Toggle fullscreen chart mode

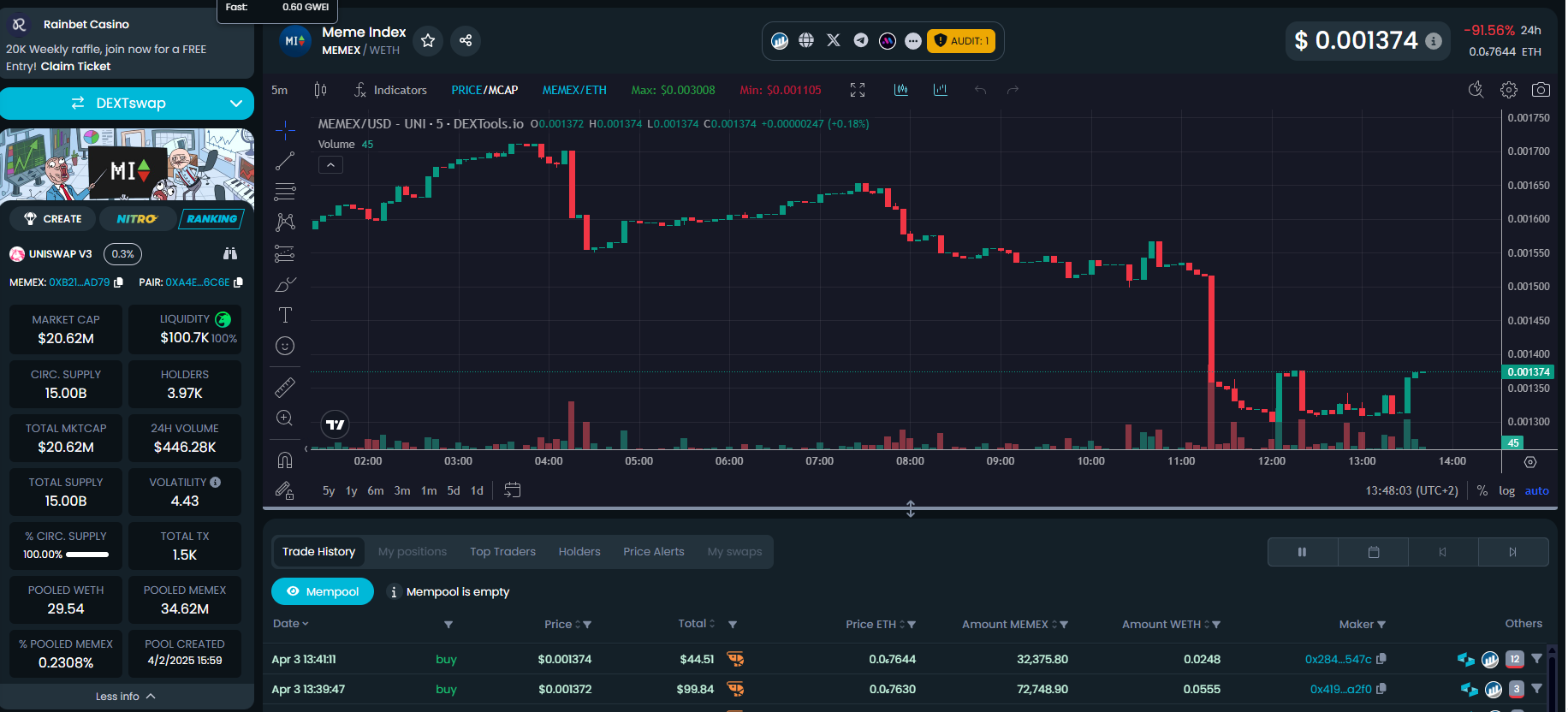point(858,90)
